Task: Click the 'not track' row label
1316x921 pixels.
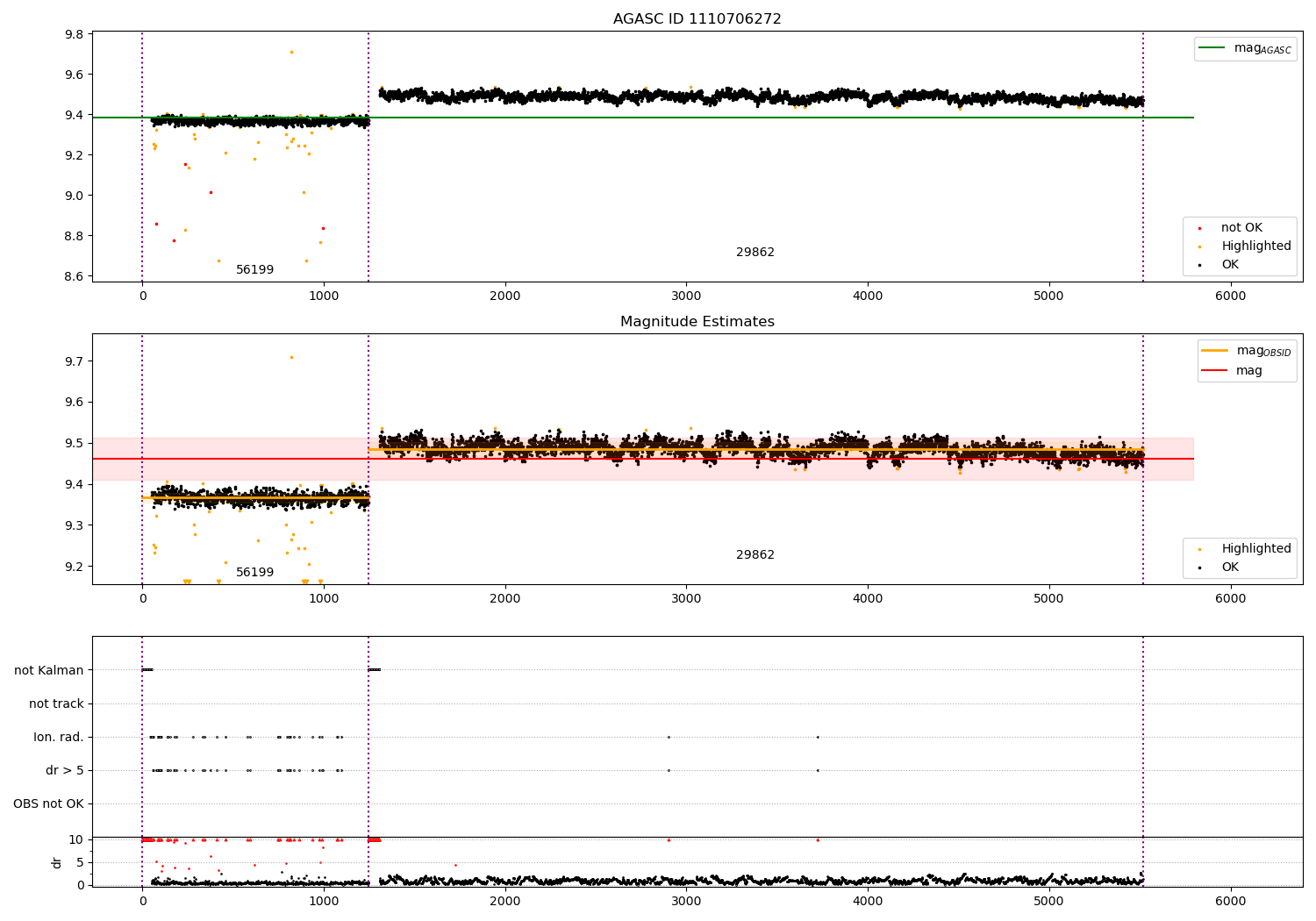Action: [56, 703]
